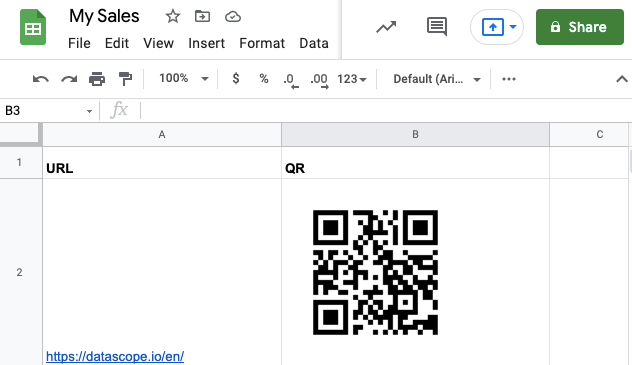Open the 123 more formats dropdown
The height and width of the screenshot is (365, 632).
click(352, 79)
